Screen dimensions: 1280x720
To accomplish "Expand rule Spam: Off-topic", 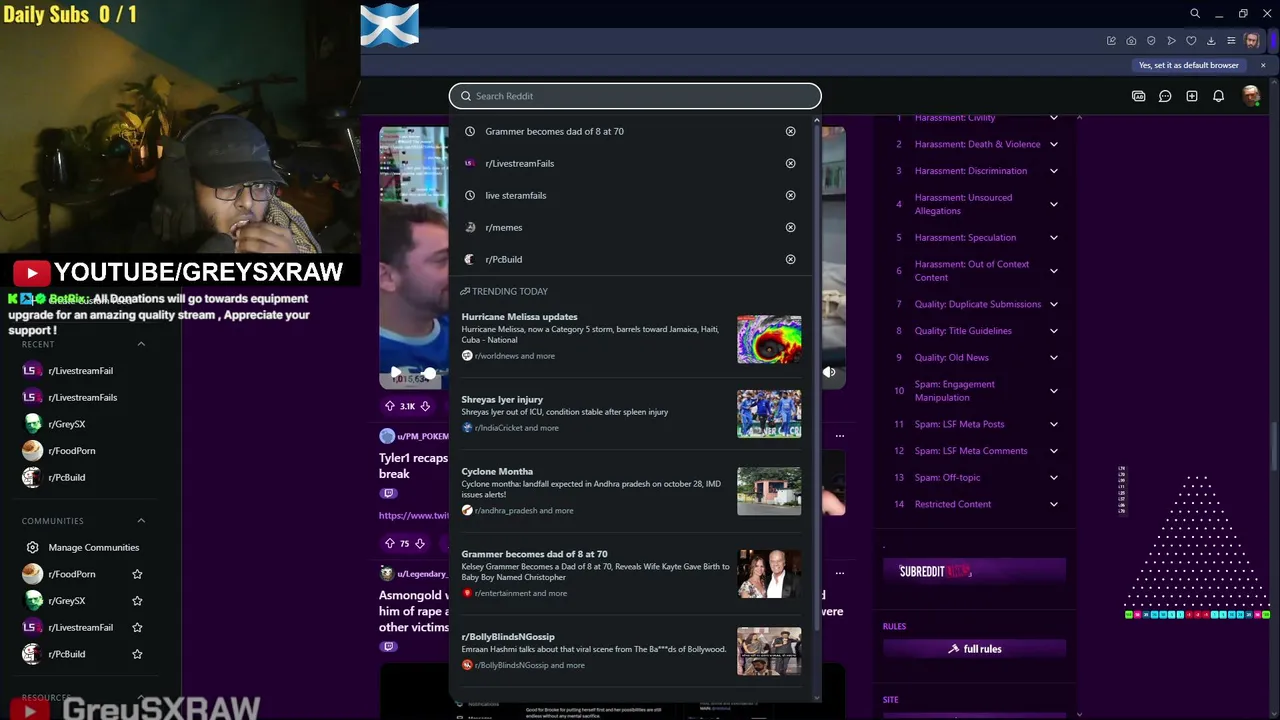I will (1053, 478).
